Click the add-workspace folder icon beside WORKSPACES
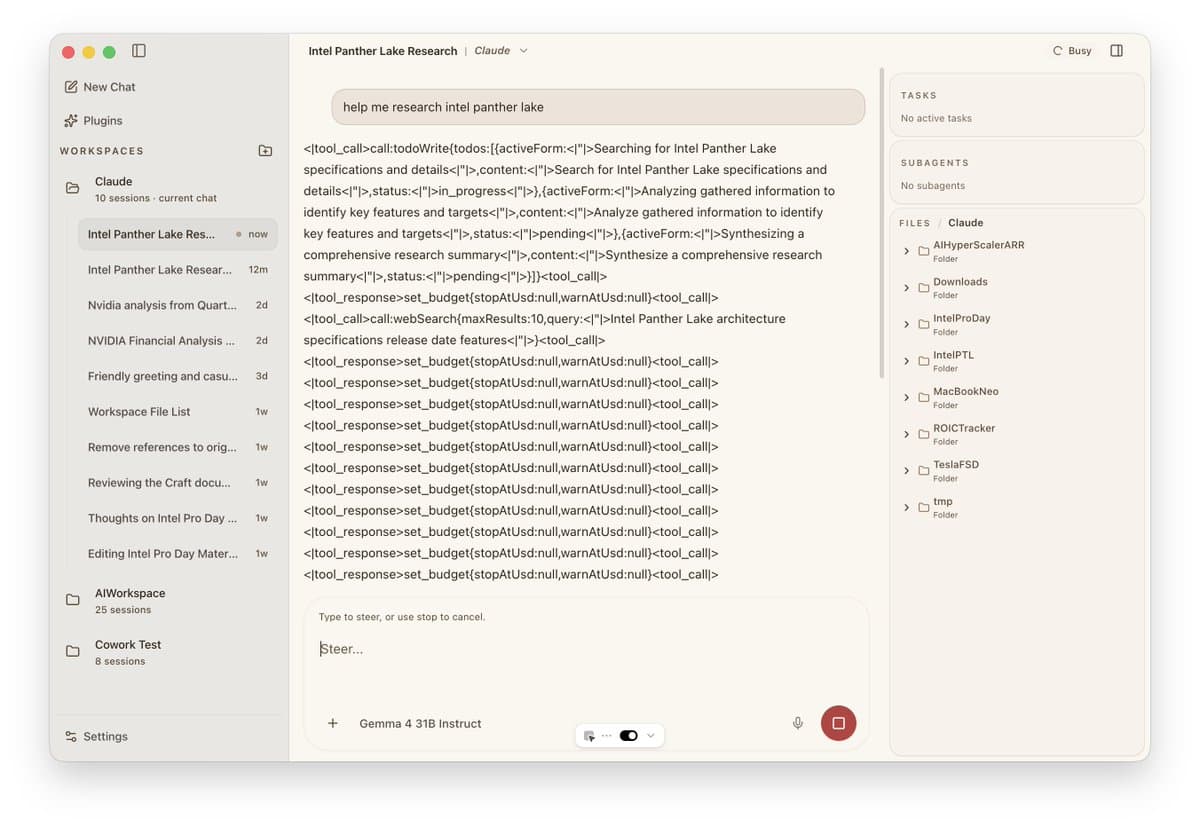 pyautogui.click(x=265, y=150)
